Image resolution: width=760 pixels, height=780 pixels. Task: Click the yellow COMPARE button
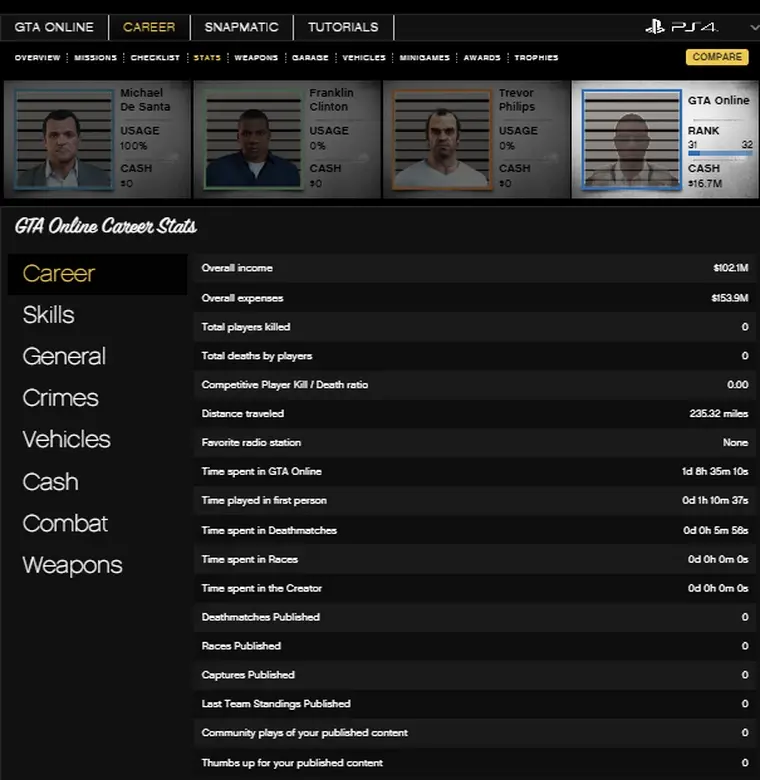click(x=717, y=57)
